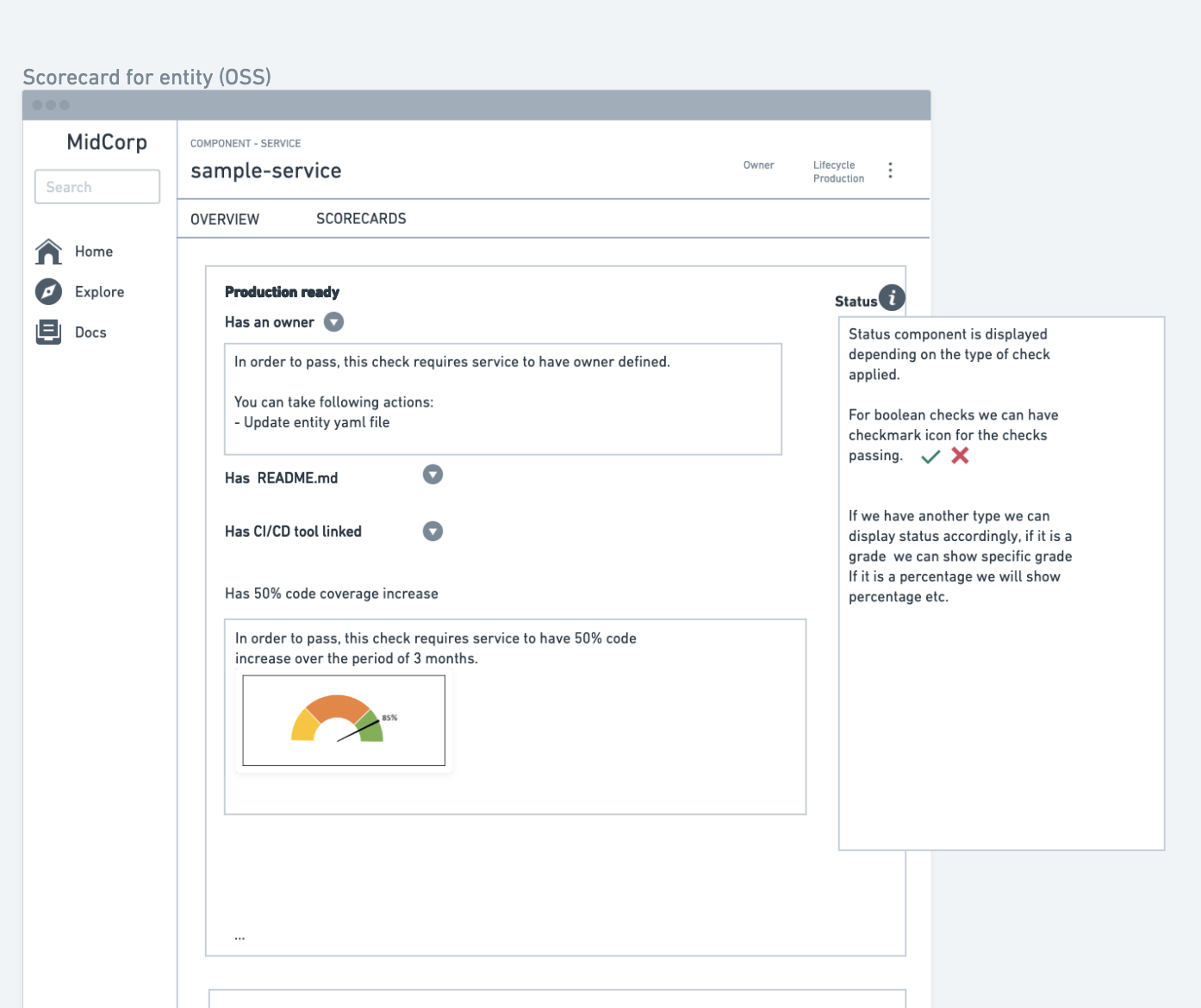The image size is (1201, 1008).
Task: Click the Docs book icon
Action: (x=48, y=333)
